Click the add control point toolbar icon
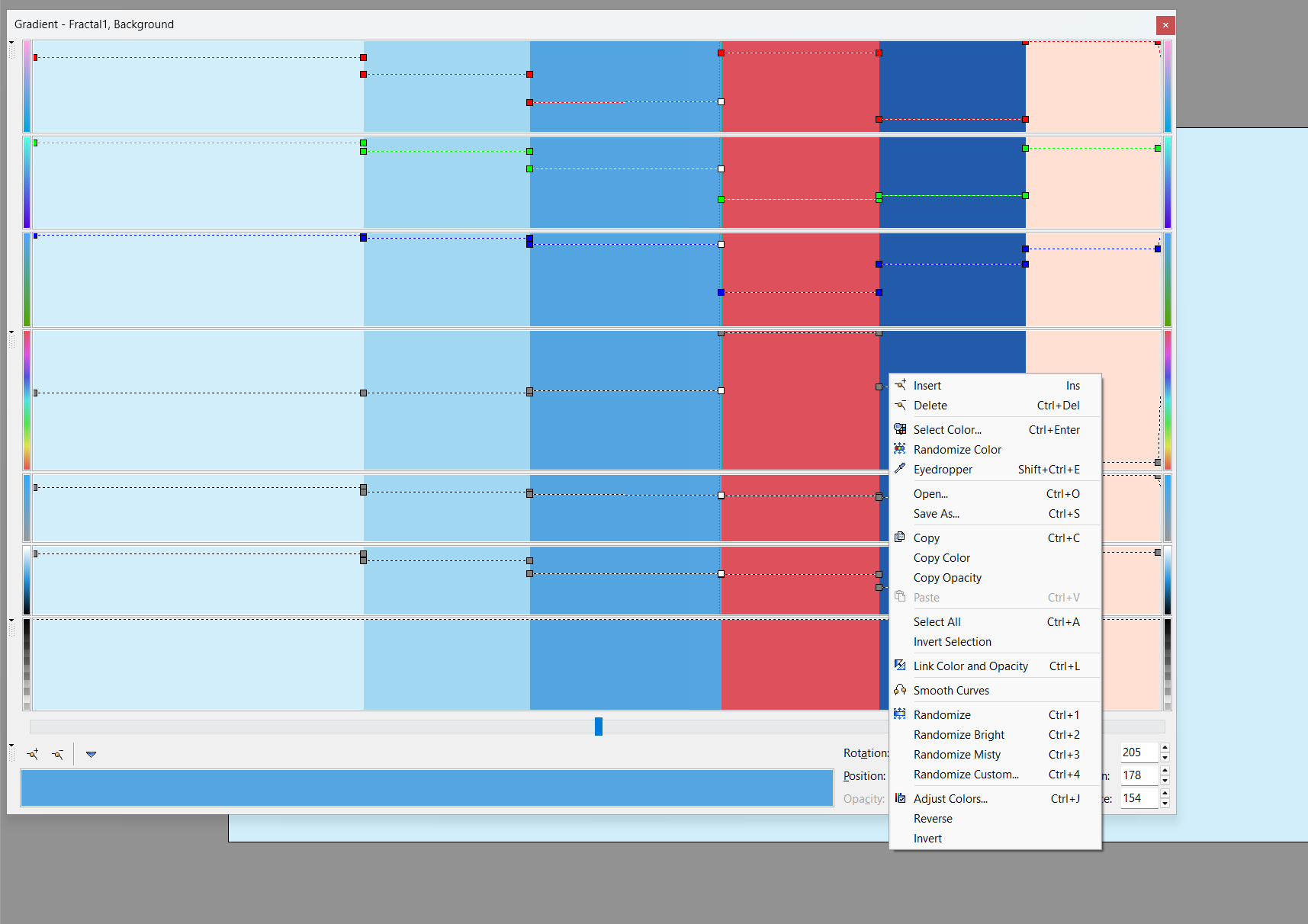 [33, 754]
